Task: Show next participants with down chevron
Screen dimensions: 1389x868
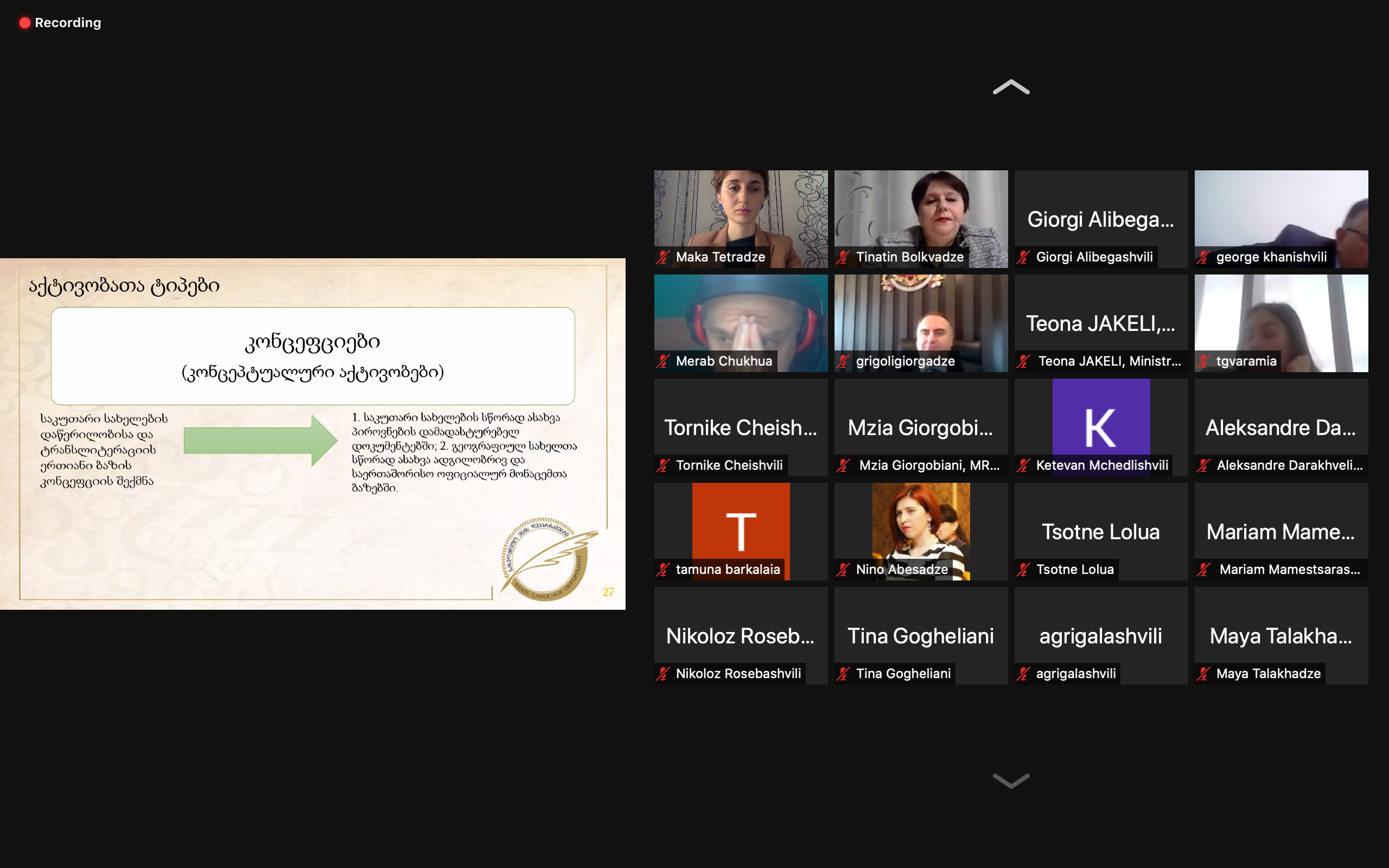Action: tap(1011, 781)
